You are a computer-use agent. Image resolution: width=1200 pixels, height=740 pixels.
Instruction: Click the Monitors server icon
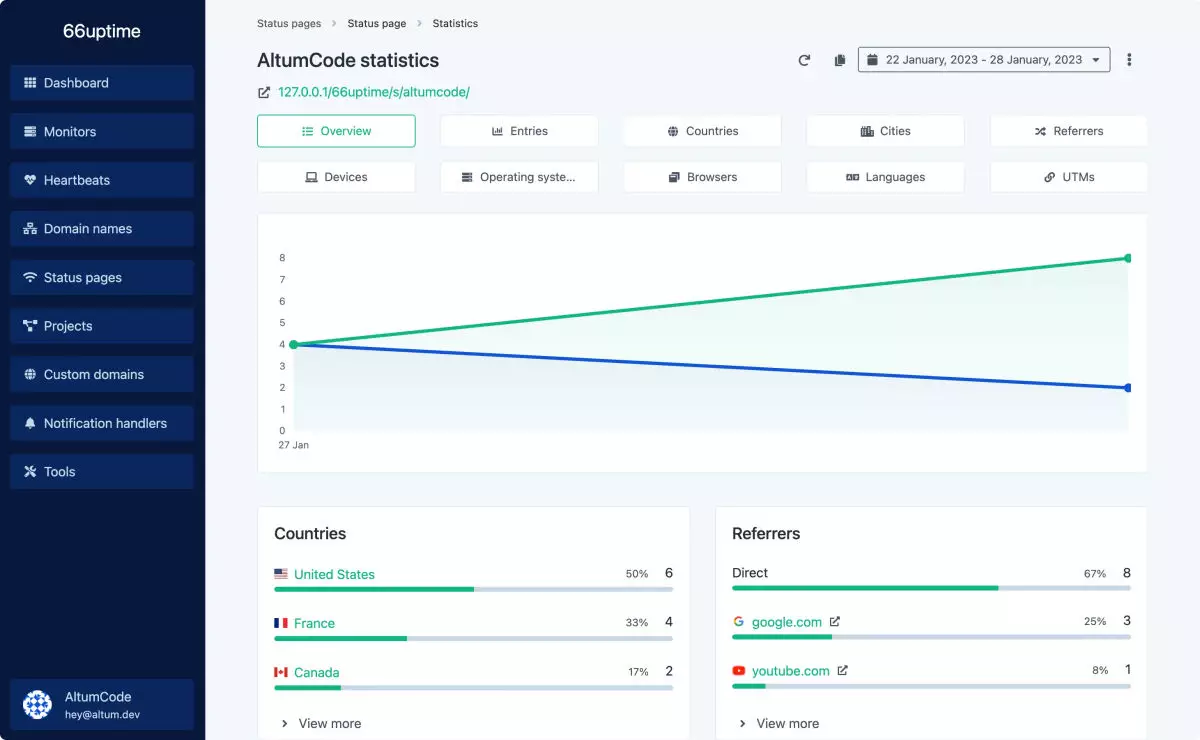pos(30,131)
